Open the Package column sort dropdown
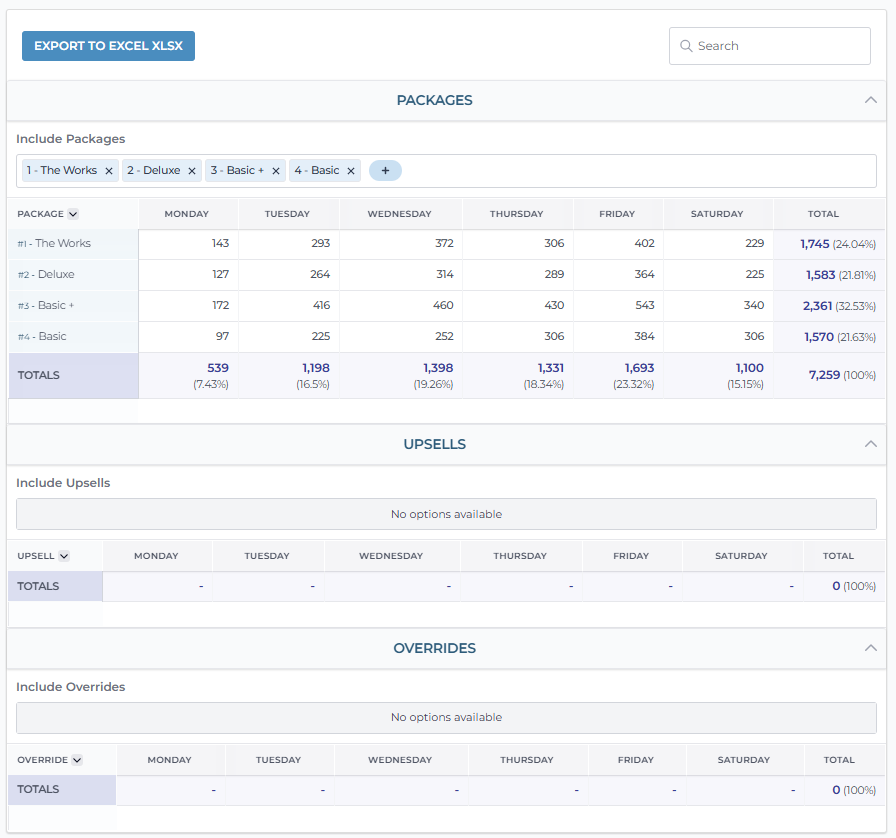This screenshot has height=838, width=896. [x=73, y=214]
